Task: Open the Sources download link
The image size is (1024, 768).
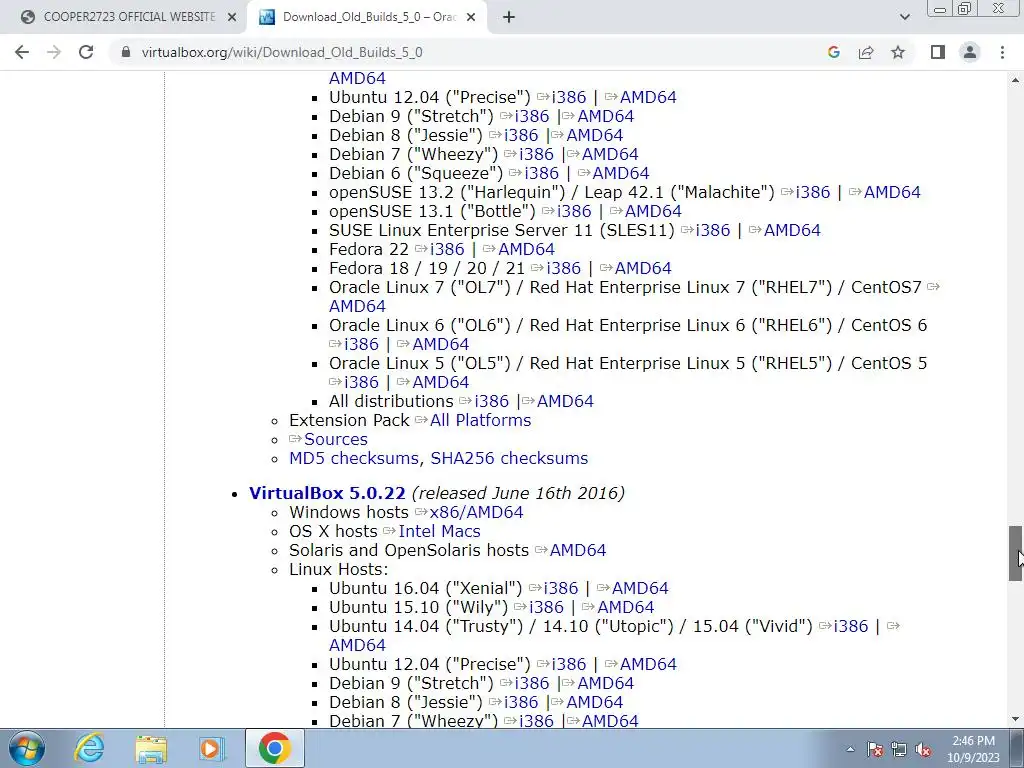Action: [336, 440]
